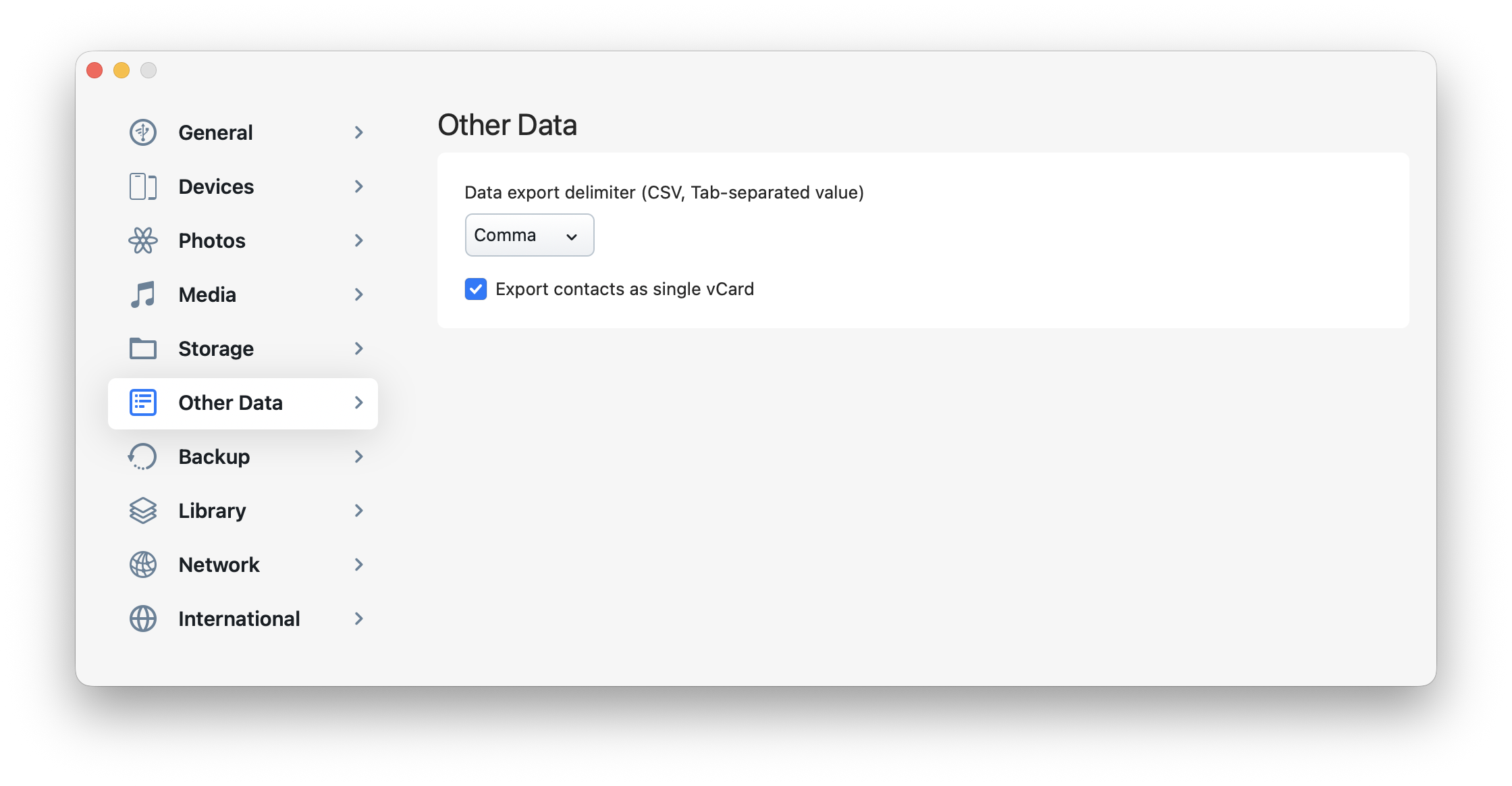
Task: Click the Backup circular-arrow icon
Action: (x=143, y=456)
